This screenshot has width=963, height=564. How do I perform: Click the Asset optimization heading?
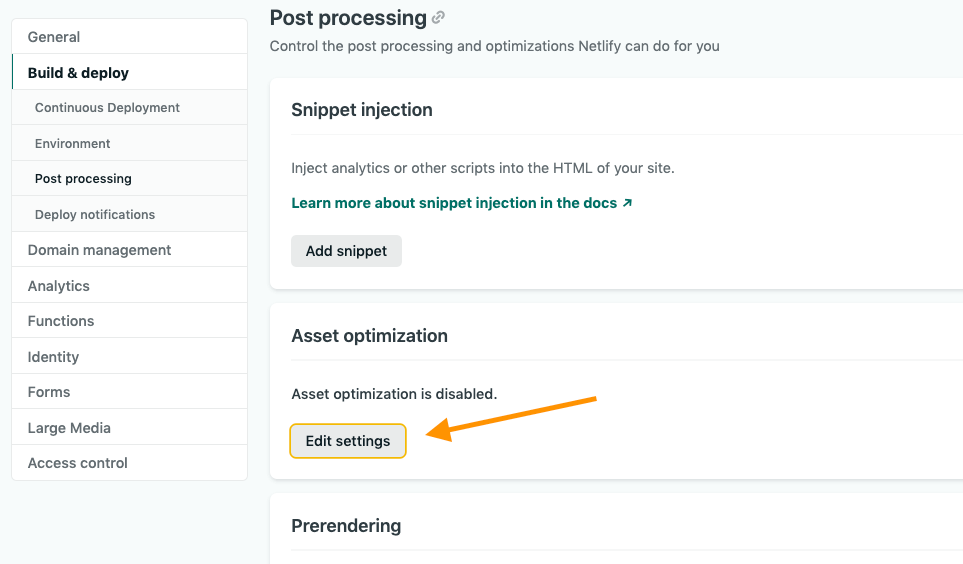click(x=369, y=336)
